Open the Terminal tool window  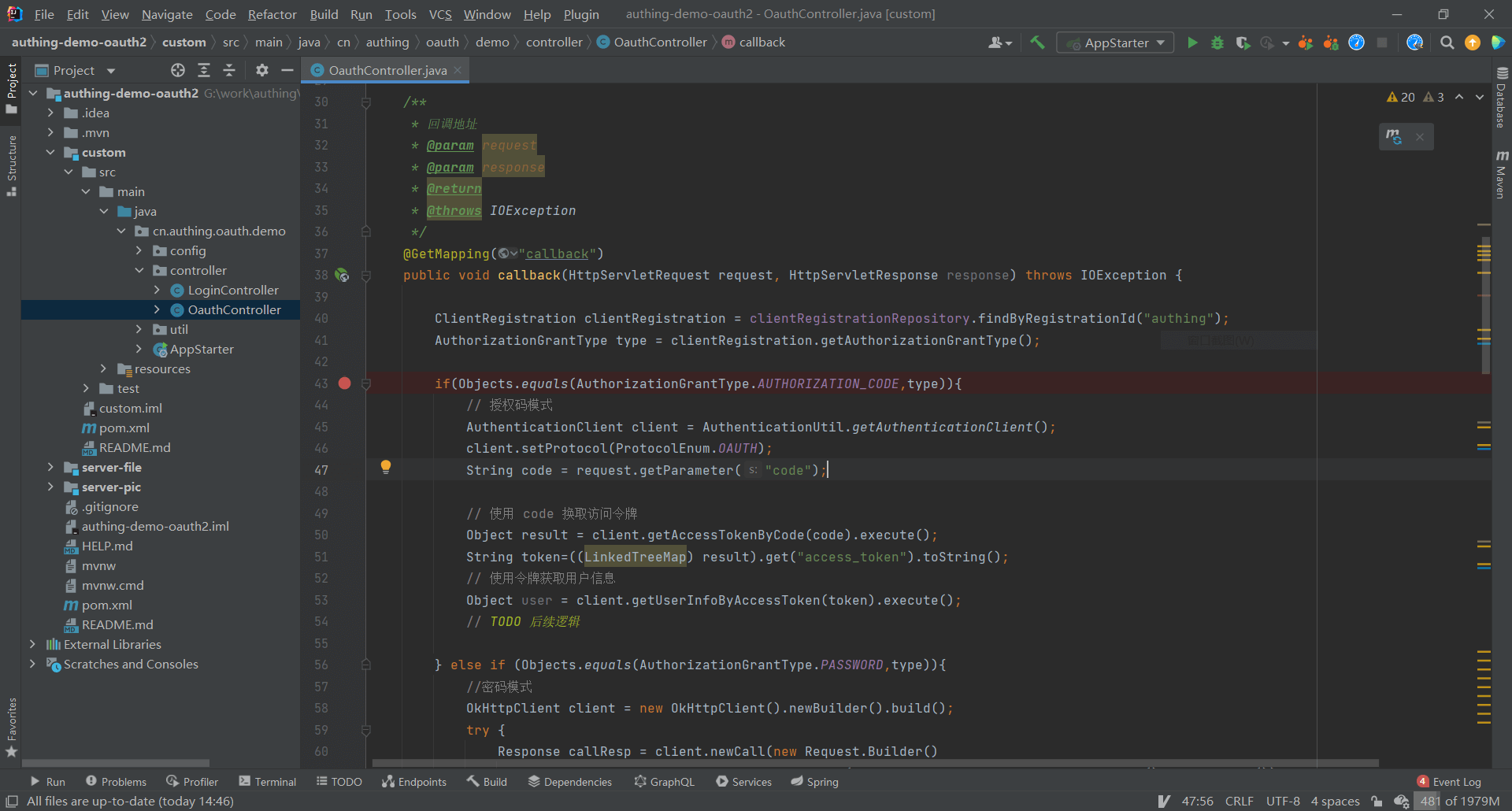coord(268,782)
